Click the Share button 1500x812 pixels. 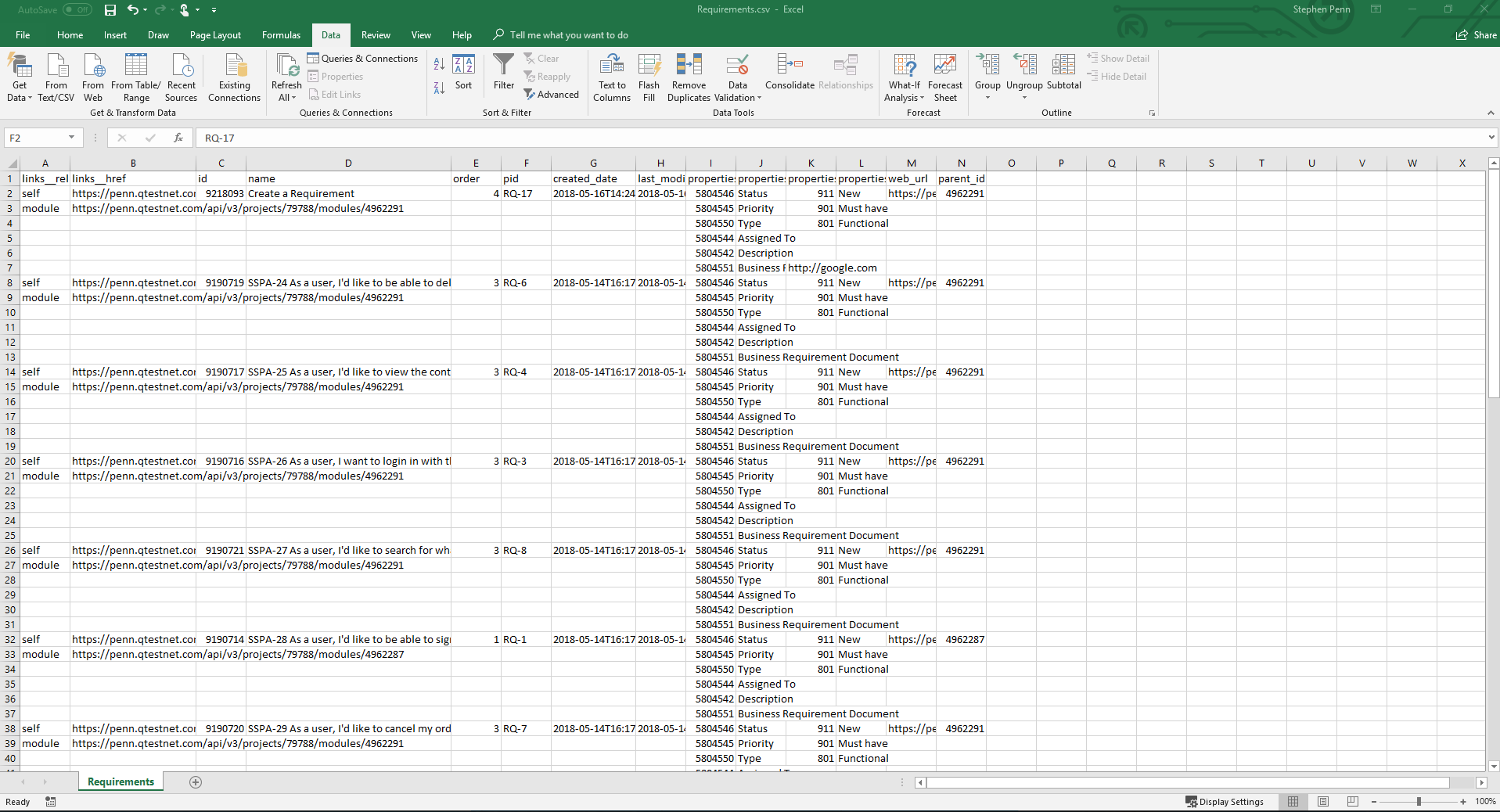[x=1477, y=35]
